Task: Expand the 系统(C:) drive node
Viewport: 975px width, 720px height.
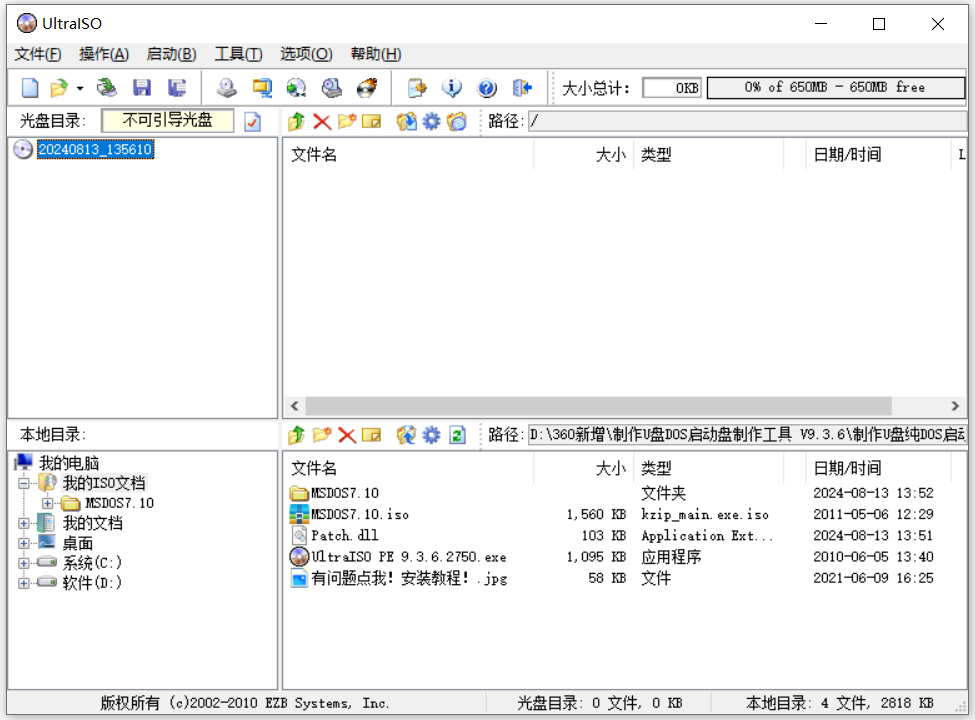Action: pos(24,563)
